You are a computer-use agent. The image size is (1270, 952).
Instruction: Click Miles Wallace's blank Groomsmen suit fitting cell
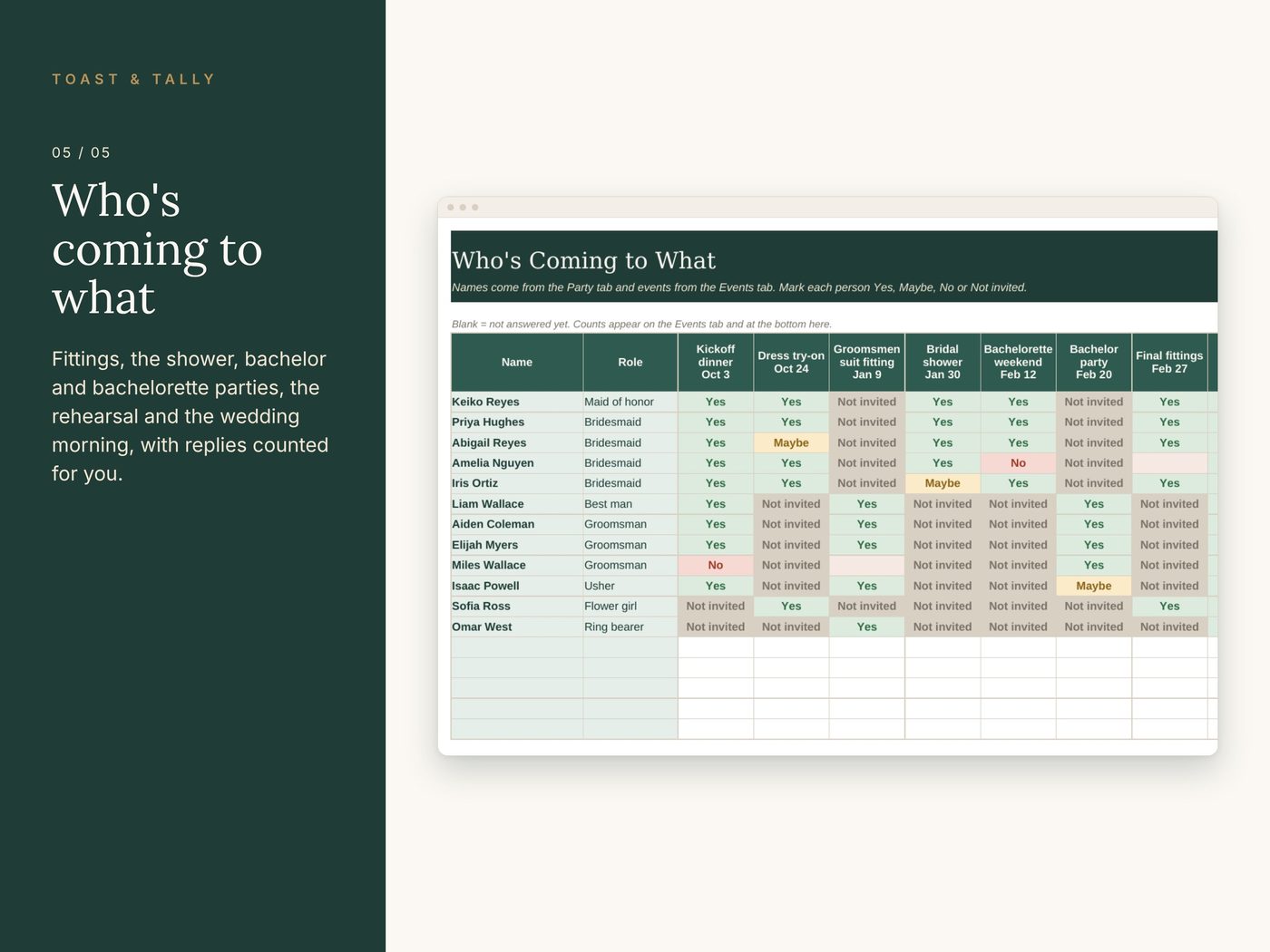pos(867,565)
